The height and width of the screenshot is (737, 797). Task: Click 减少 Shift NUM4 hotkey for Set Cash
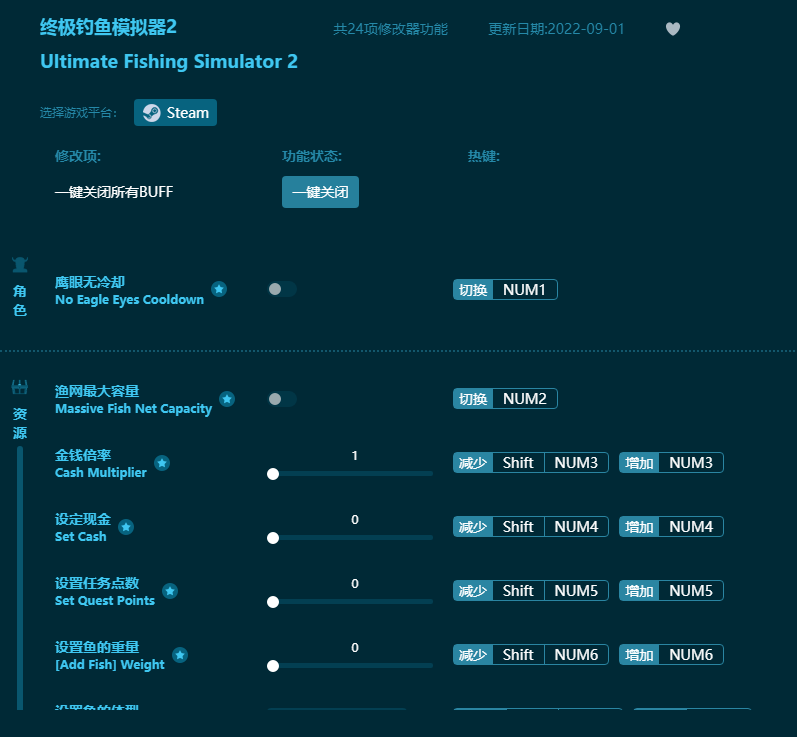(531, 527)
